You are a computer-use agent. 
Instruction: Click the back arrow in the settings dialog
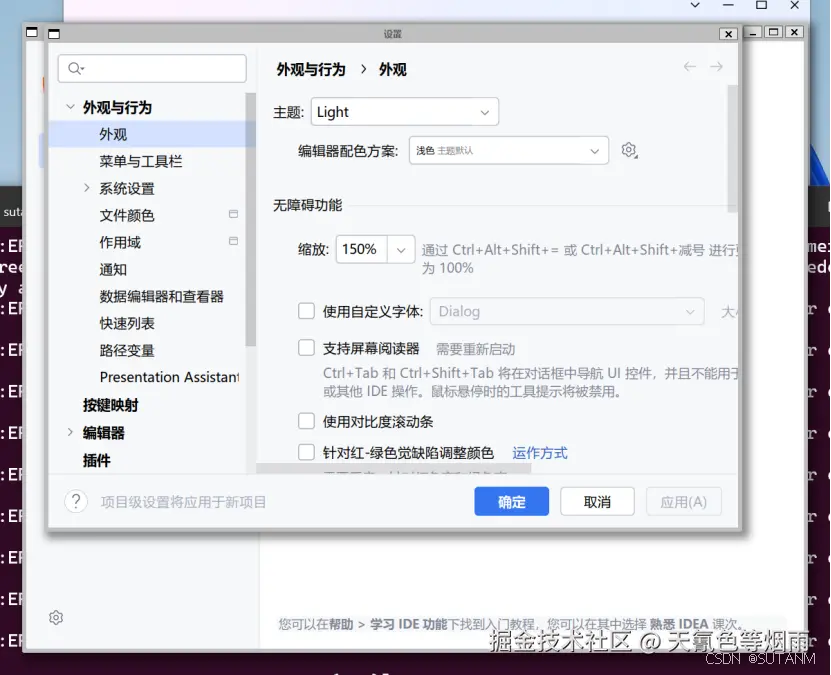pos(689,67)
